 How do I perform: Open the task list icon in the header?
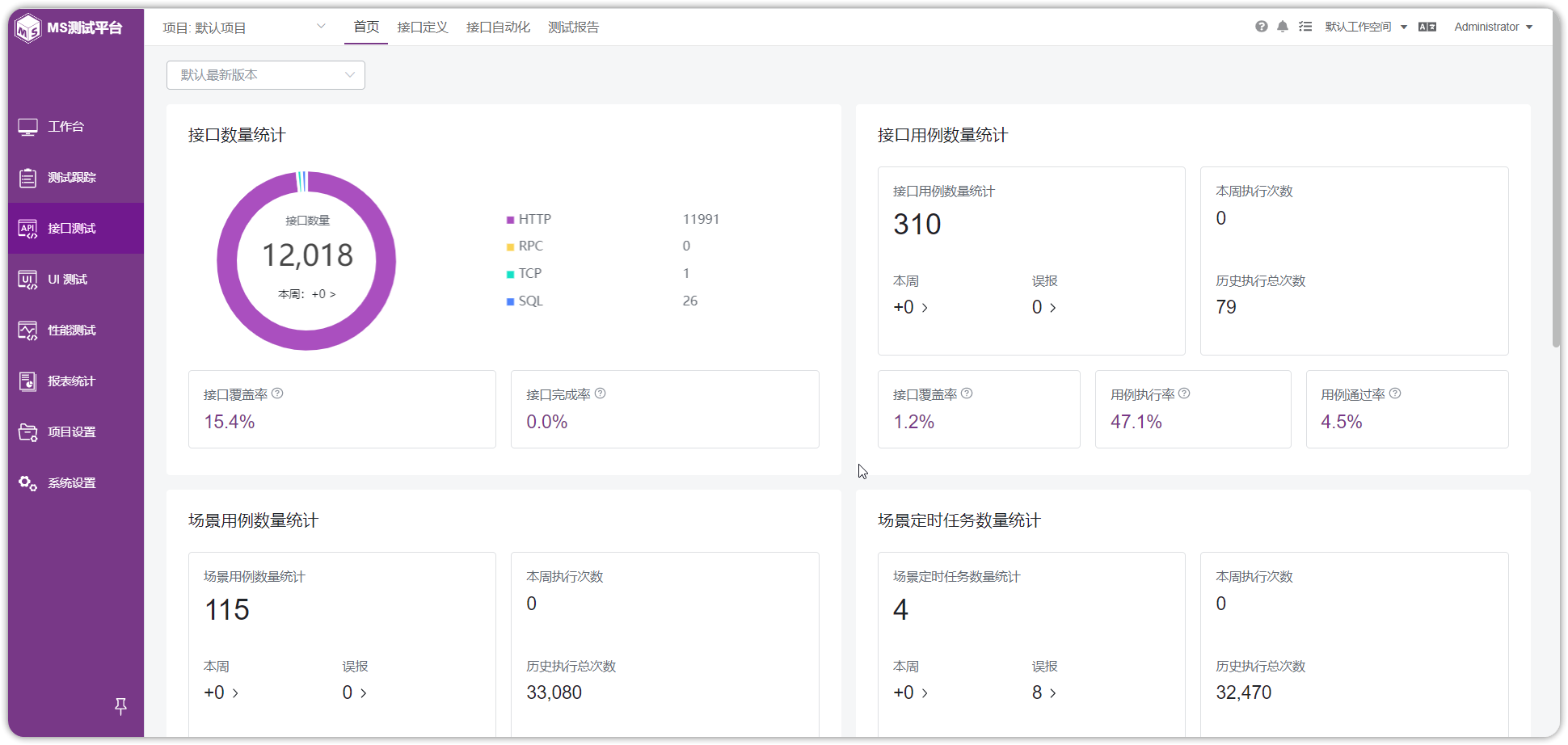click(1305, 27)
